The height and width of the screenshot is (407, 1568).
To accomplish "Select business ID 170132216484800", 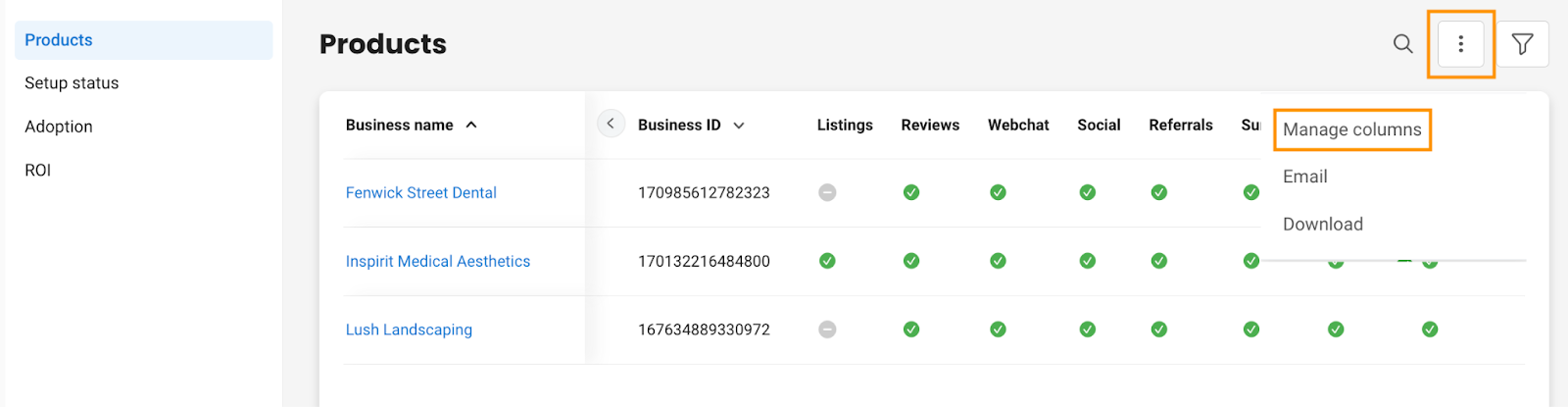I will pyautogui.click(x=704, y=261).
